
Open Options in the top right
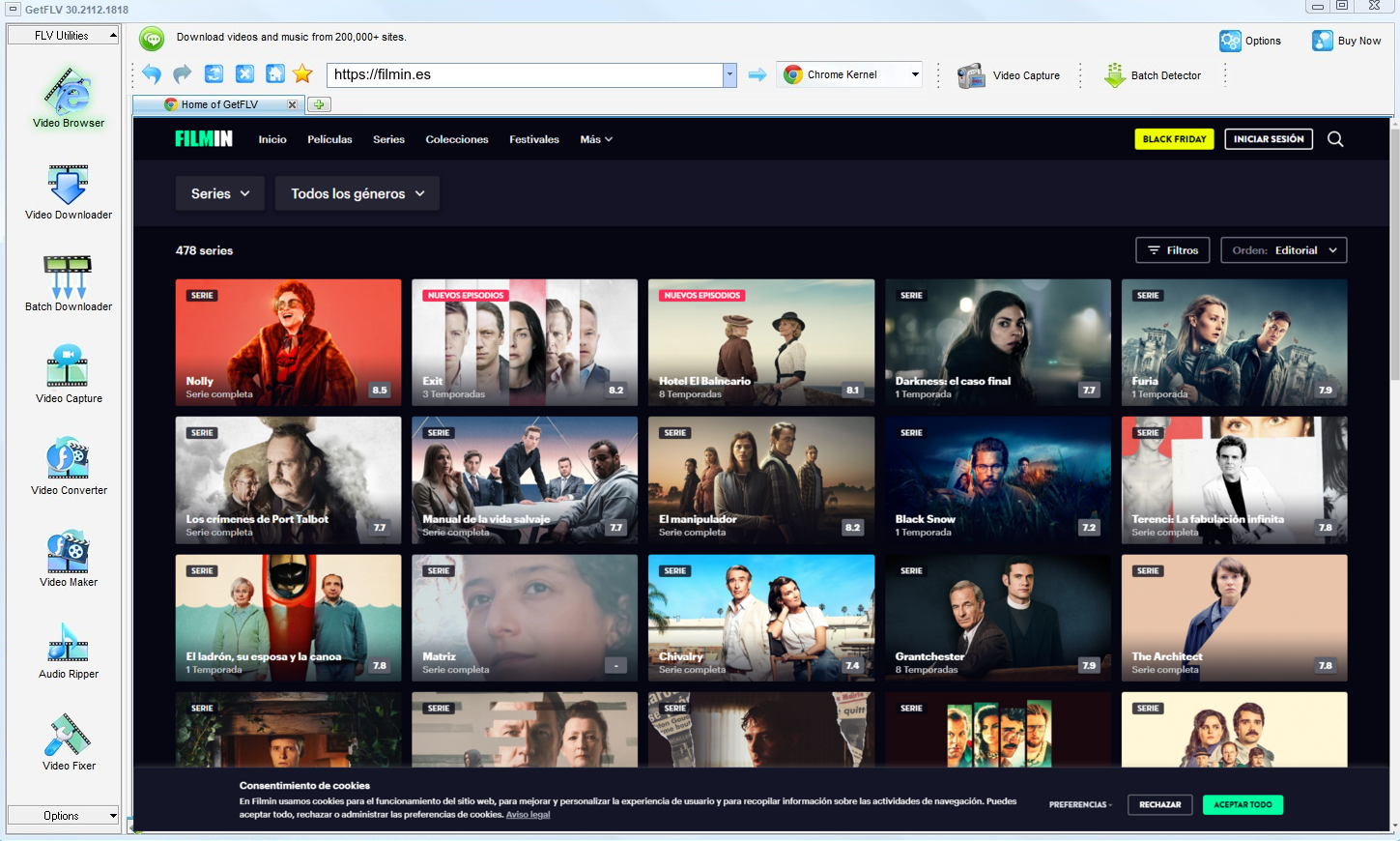[x=1250, y=41]
